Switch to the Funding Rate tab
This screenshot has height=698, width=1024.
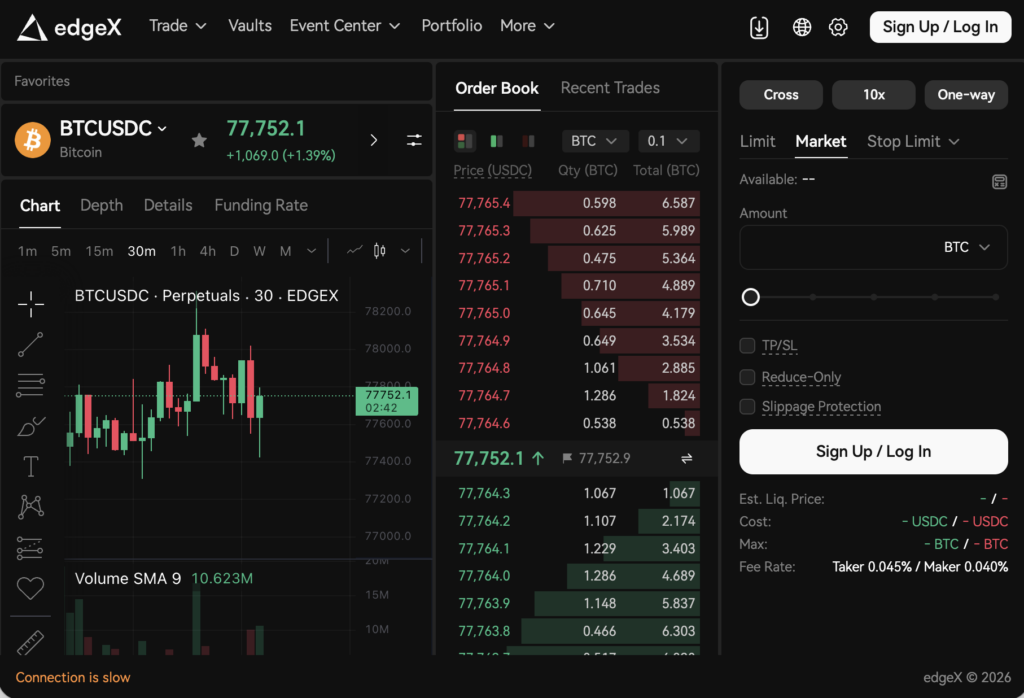click(x=261, y=206)
